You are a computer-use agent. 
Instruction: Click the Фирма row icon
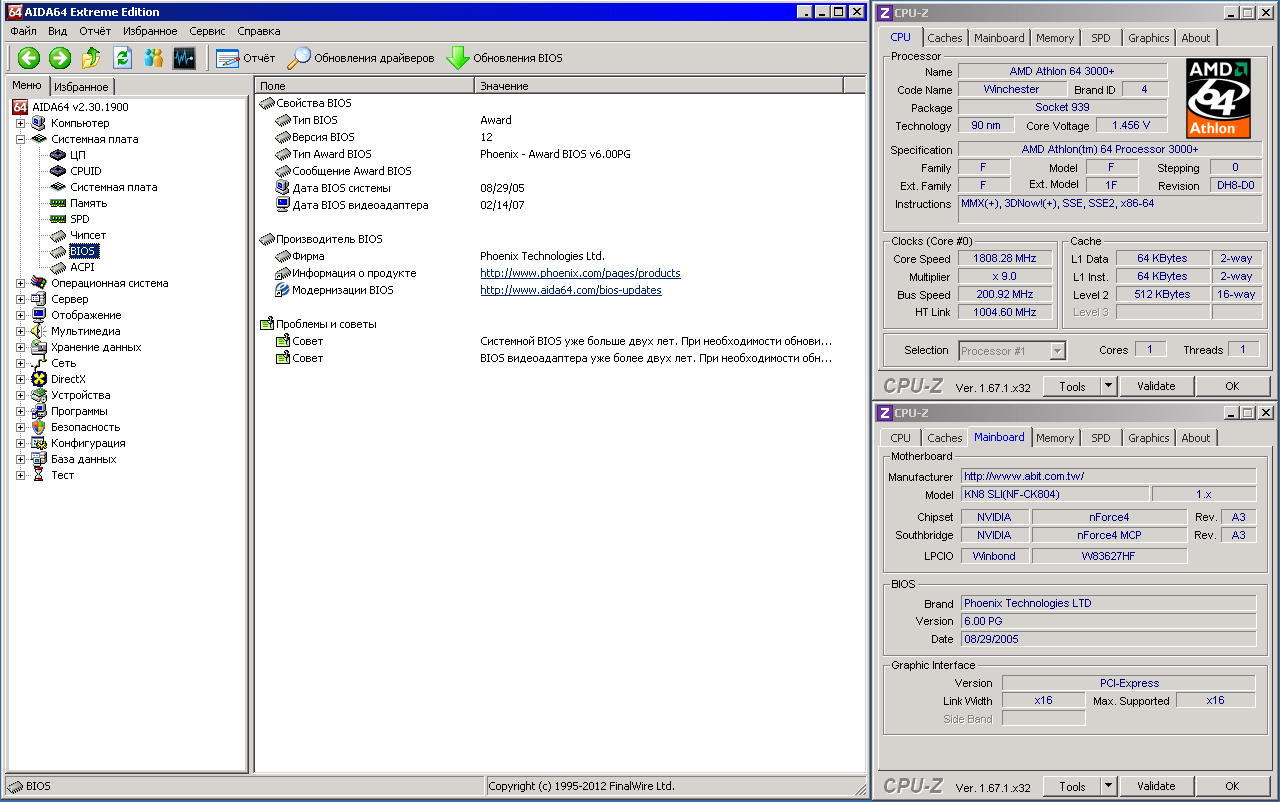[x=283, y=256]
